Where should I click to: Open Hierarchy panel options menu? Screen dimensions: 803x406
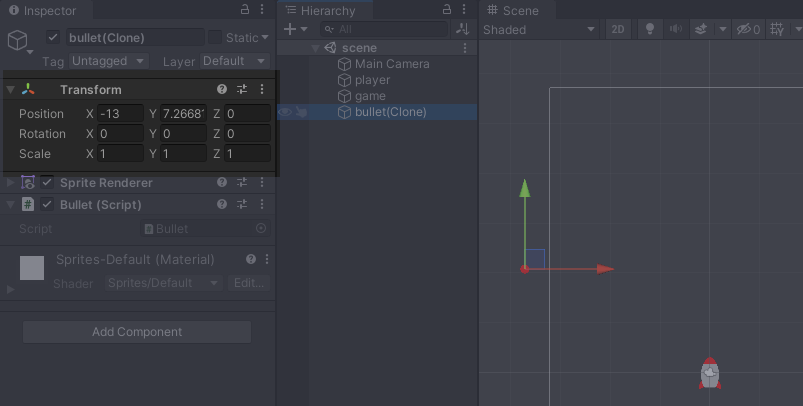point(463,9)
